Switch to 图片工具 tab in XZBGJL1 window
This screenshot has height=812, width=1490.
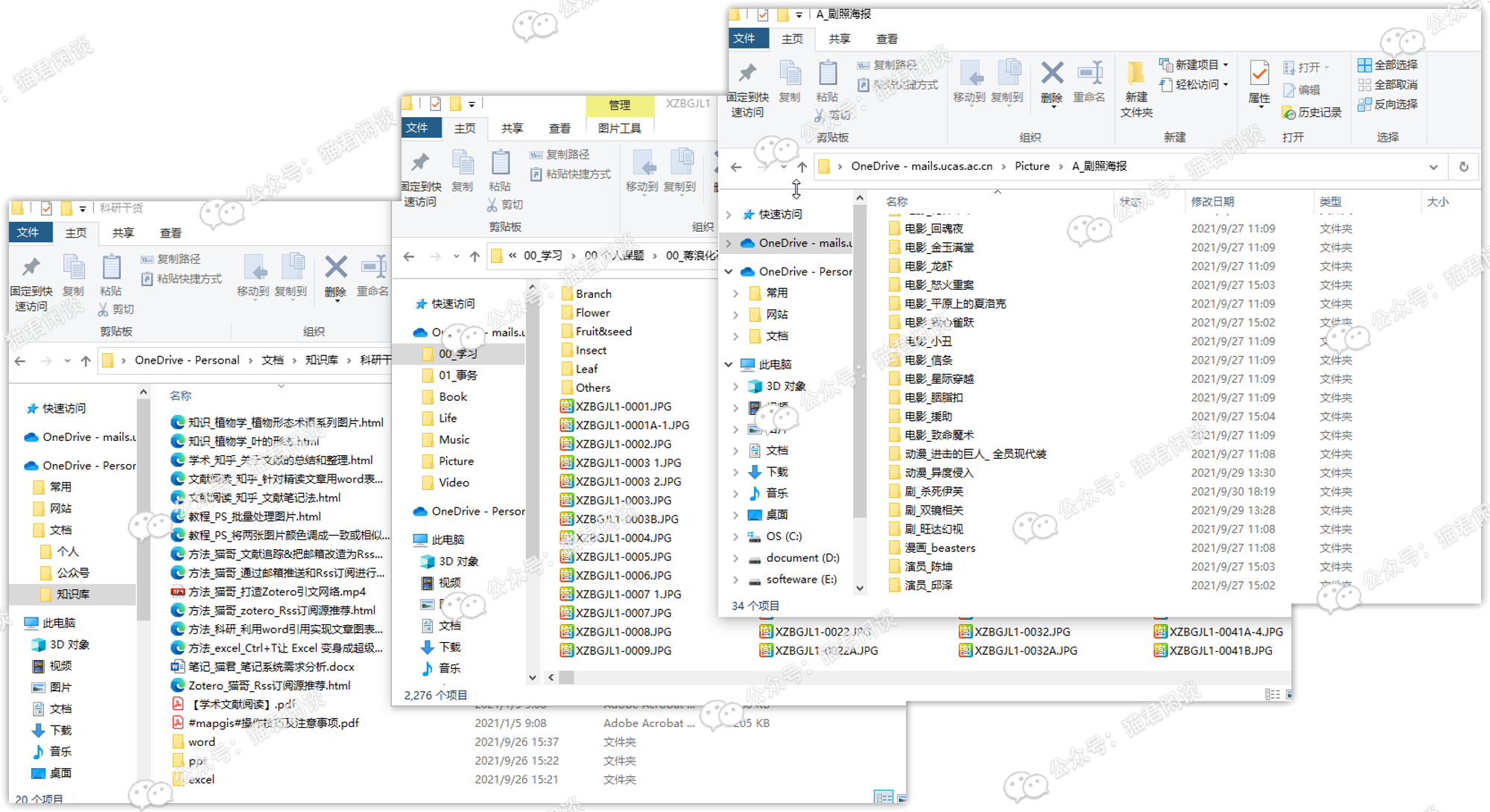point(619,128)
